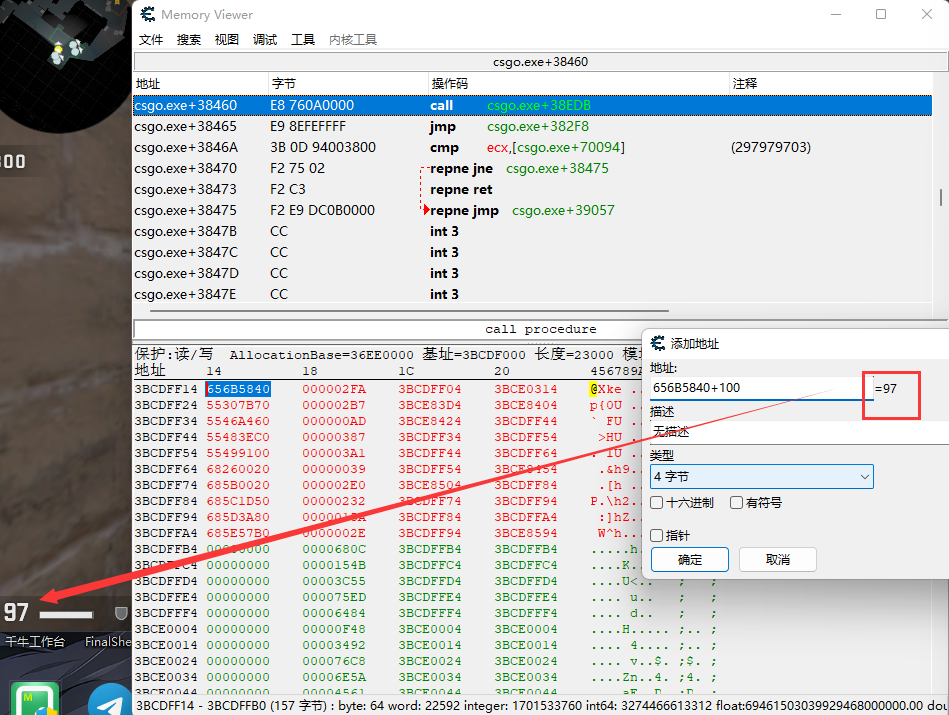
Task: Select the csgo.exe+3846A cmp row
Action: 533,147
